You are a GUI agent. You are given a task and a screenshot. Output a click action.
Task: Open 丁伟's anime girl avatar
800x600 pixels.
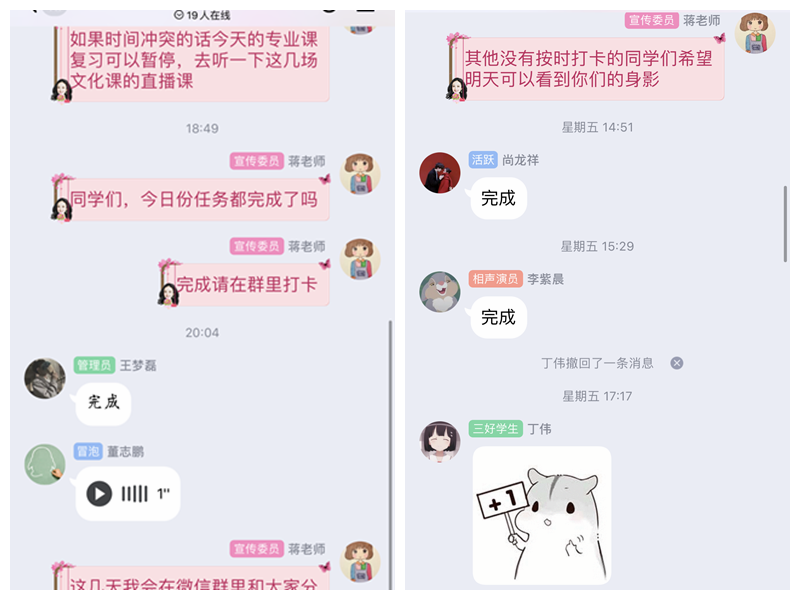[440, 441]
